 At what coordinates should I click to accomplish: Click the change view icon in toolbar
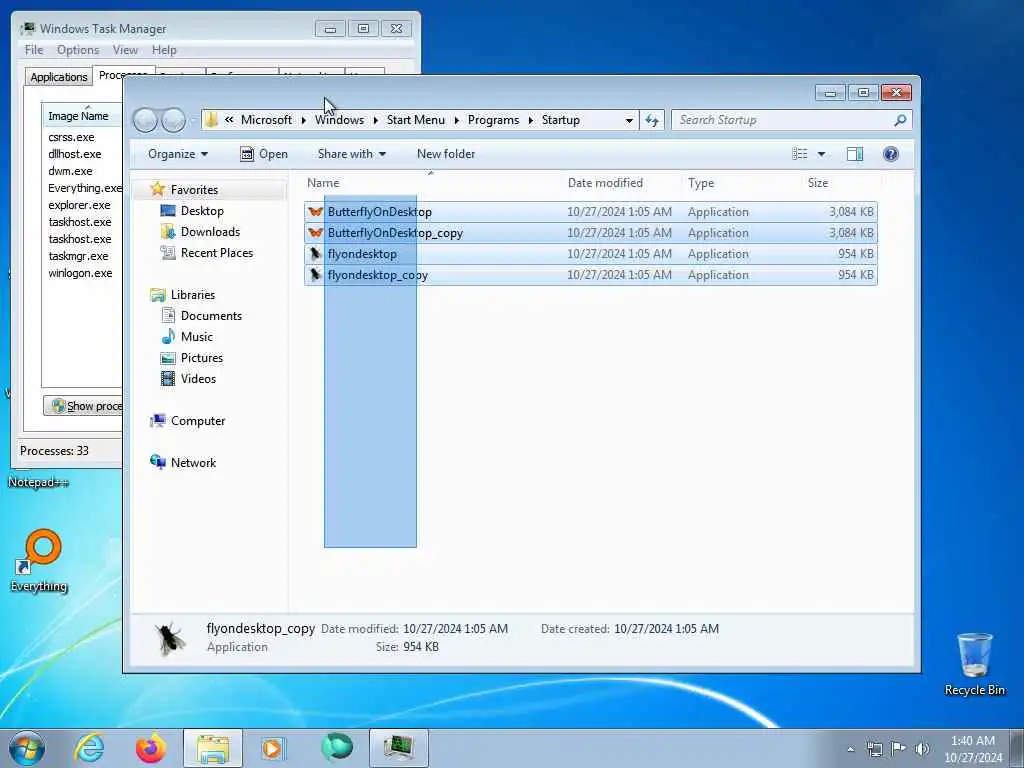coord(799,154)
